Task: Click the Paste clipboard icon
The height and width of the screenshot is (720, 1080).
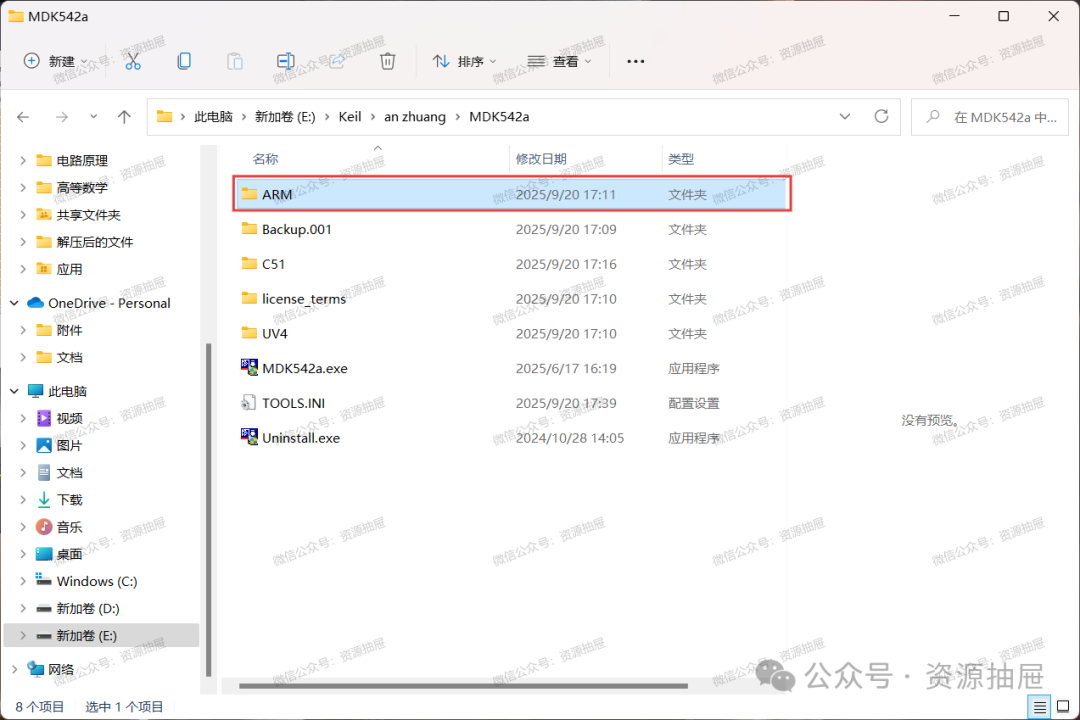Action: pos(235,61)
